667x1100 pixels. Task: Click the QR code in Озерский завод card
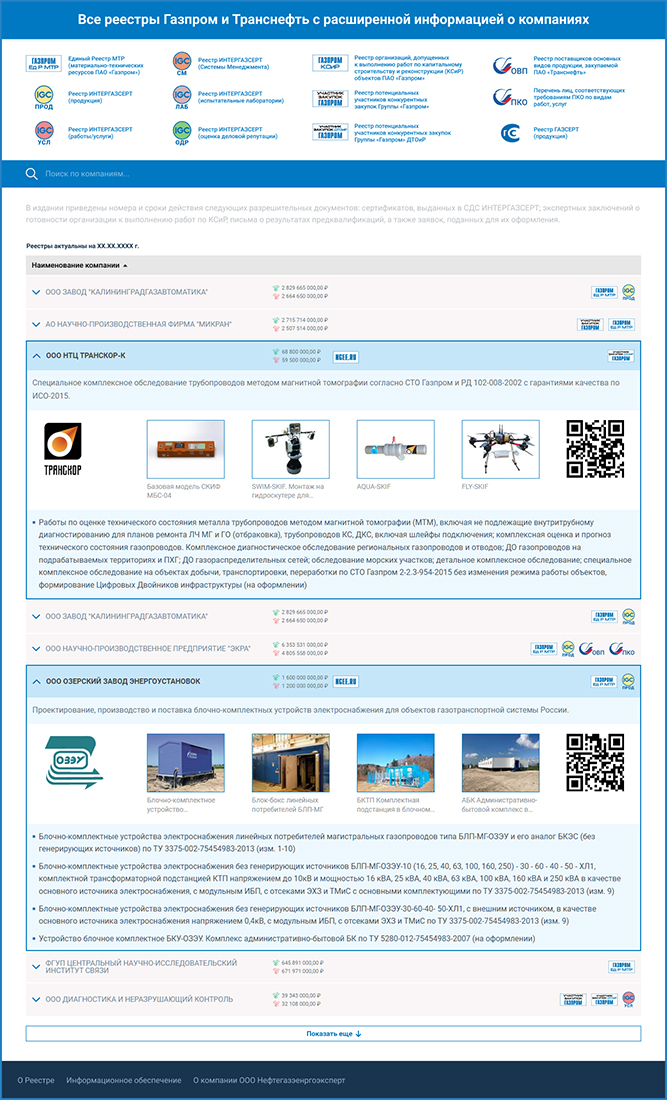pyautogui.click(x=595, y=763)
